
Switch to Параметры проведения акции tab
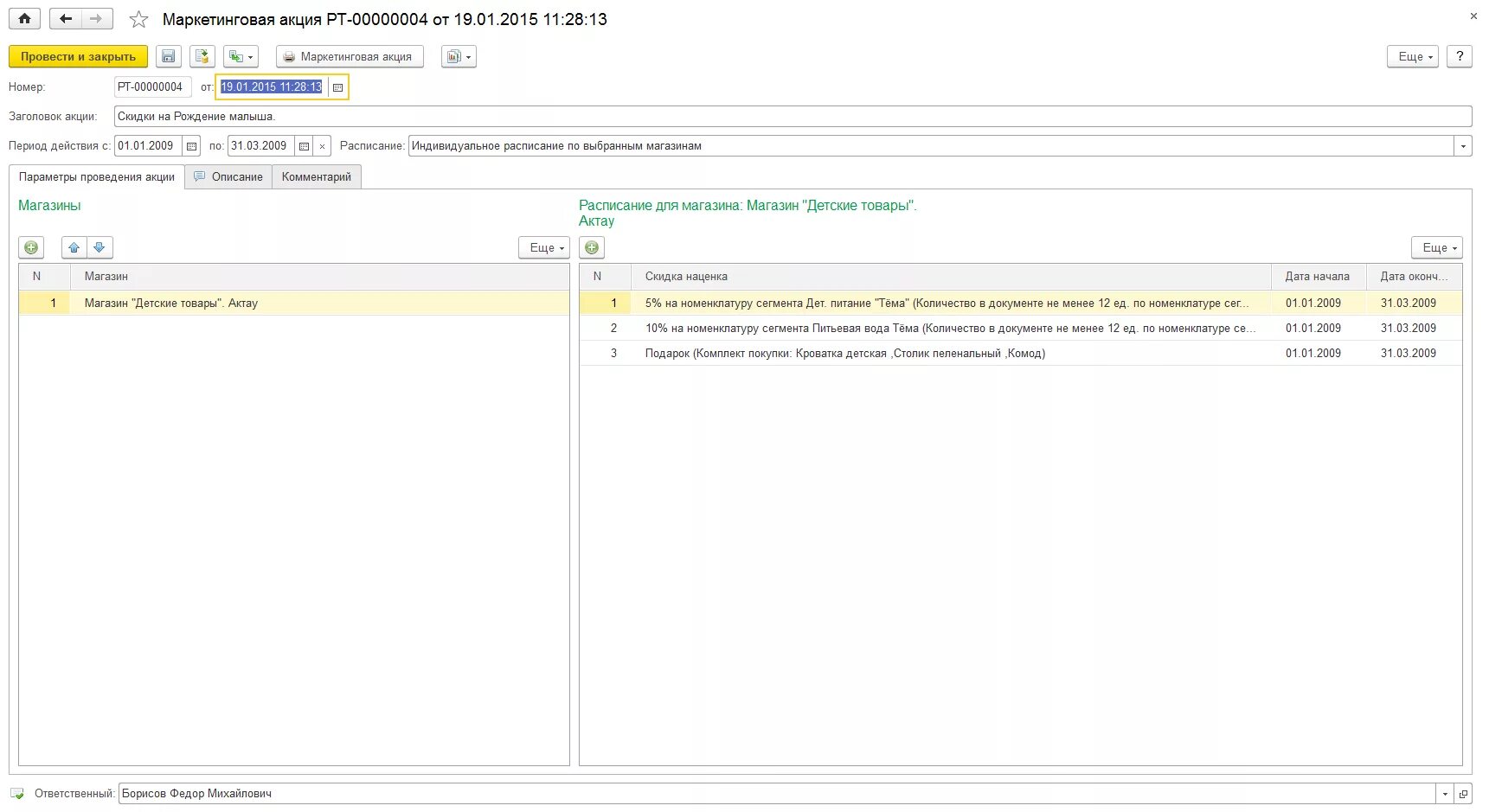click(97, 176)
